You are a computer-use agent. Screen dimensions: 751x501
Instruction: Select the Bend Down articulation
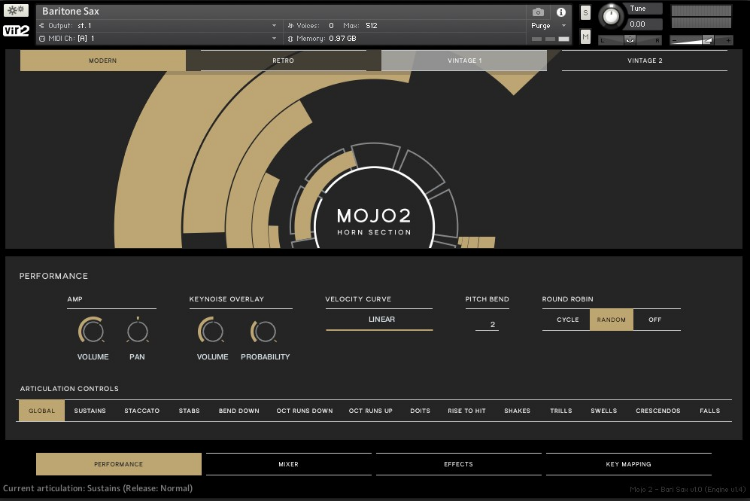(239, 410)
